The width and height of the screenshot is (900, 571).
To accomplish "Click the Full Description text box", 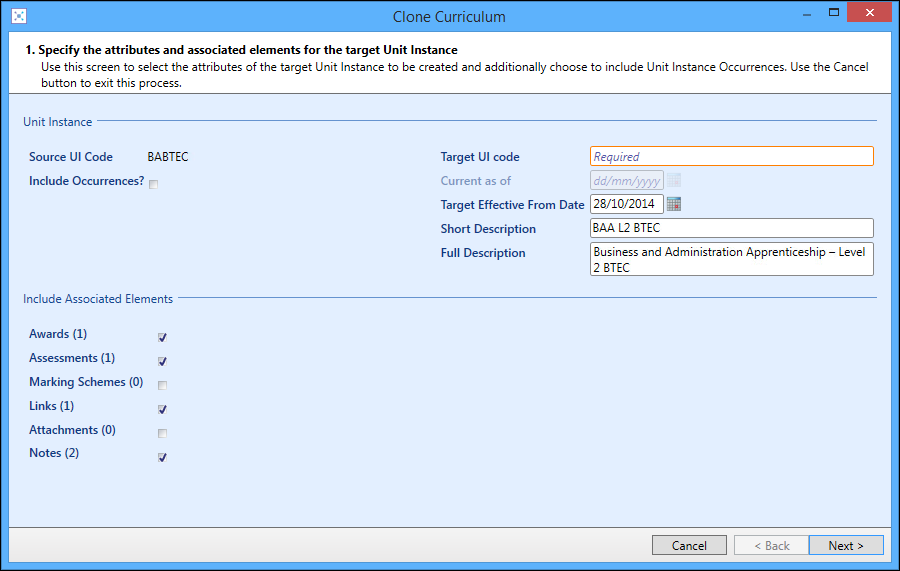I will (x=731, y=259).
